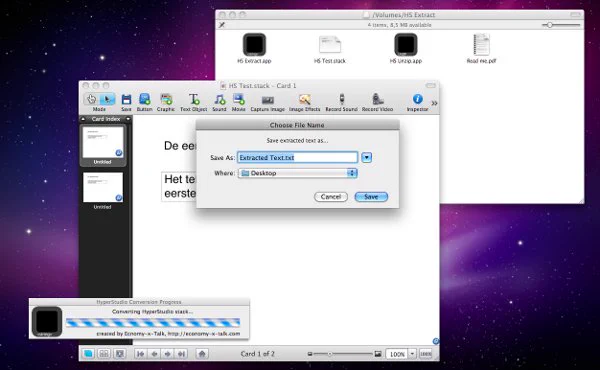The width and height of the screenshot is (600, 370).
Task: Add a Movie from the toolbar
Action: point(239,99)
